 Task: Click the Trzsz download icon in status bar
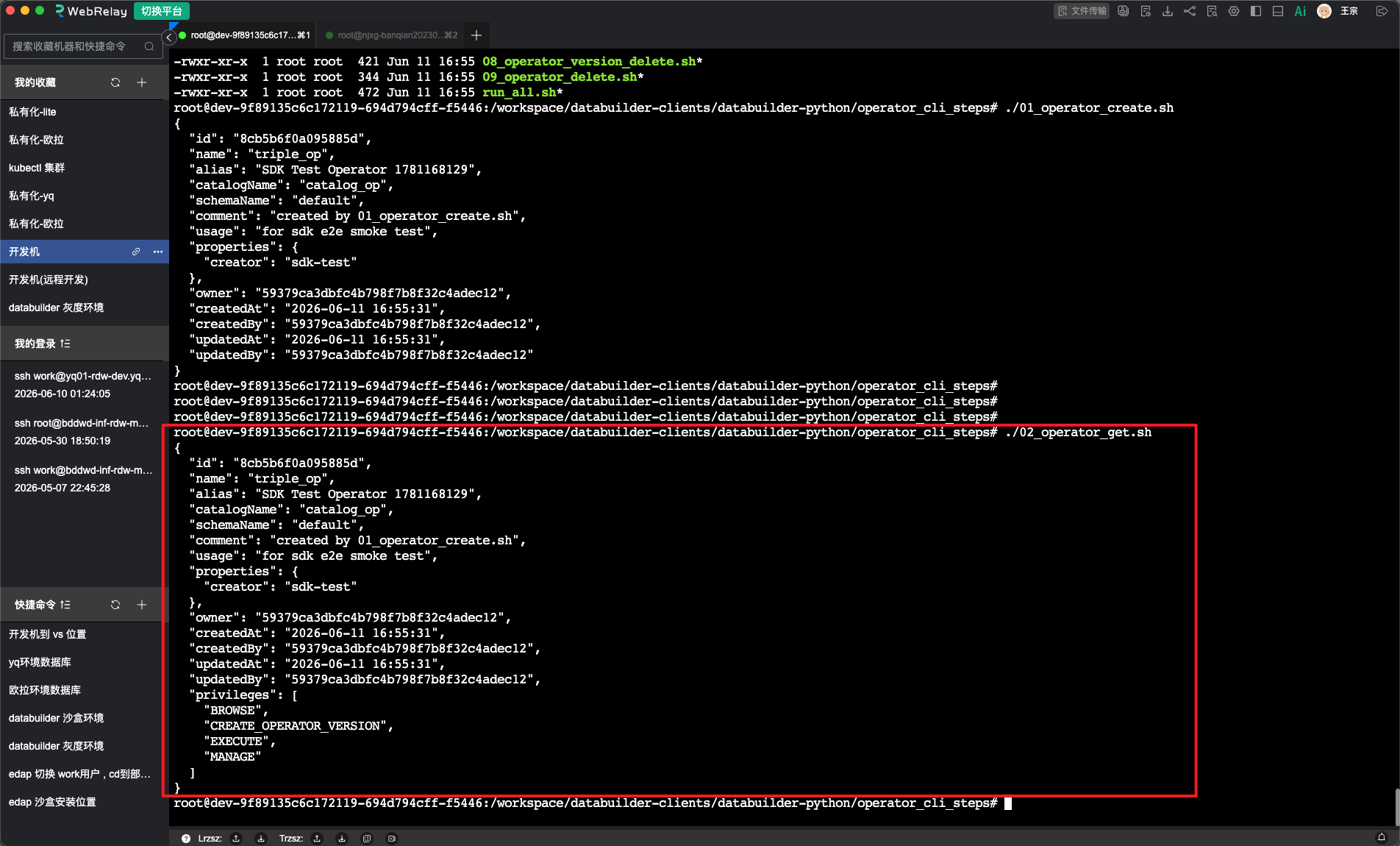click(x=342, y=838)
